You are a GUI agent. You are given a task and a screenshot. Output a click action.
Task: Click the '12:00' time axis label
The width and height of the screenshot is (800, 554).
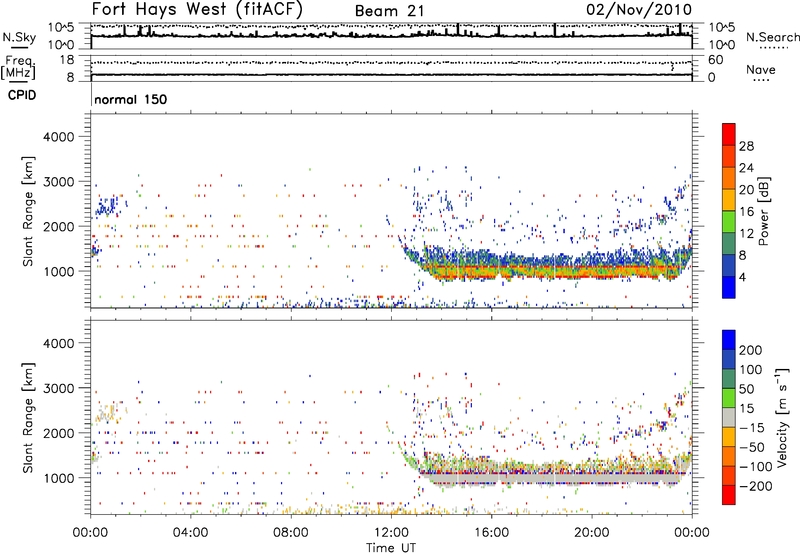pyautogui.click(x=391, y=533)
